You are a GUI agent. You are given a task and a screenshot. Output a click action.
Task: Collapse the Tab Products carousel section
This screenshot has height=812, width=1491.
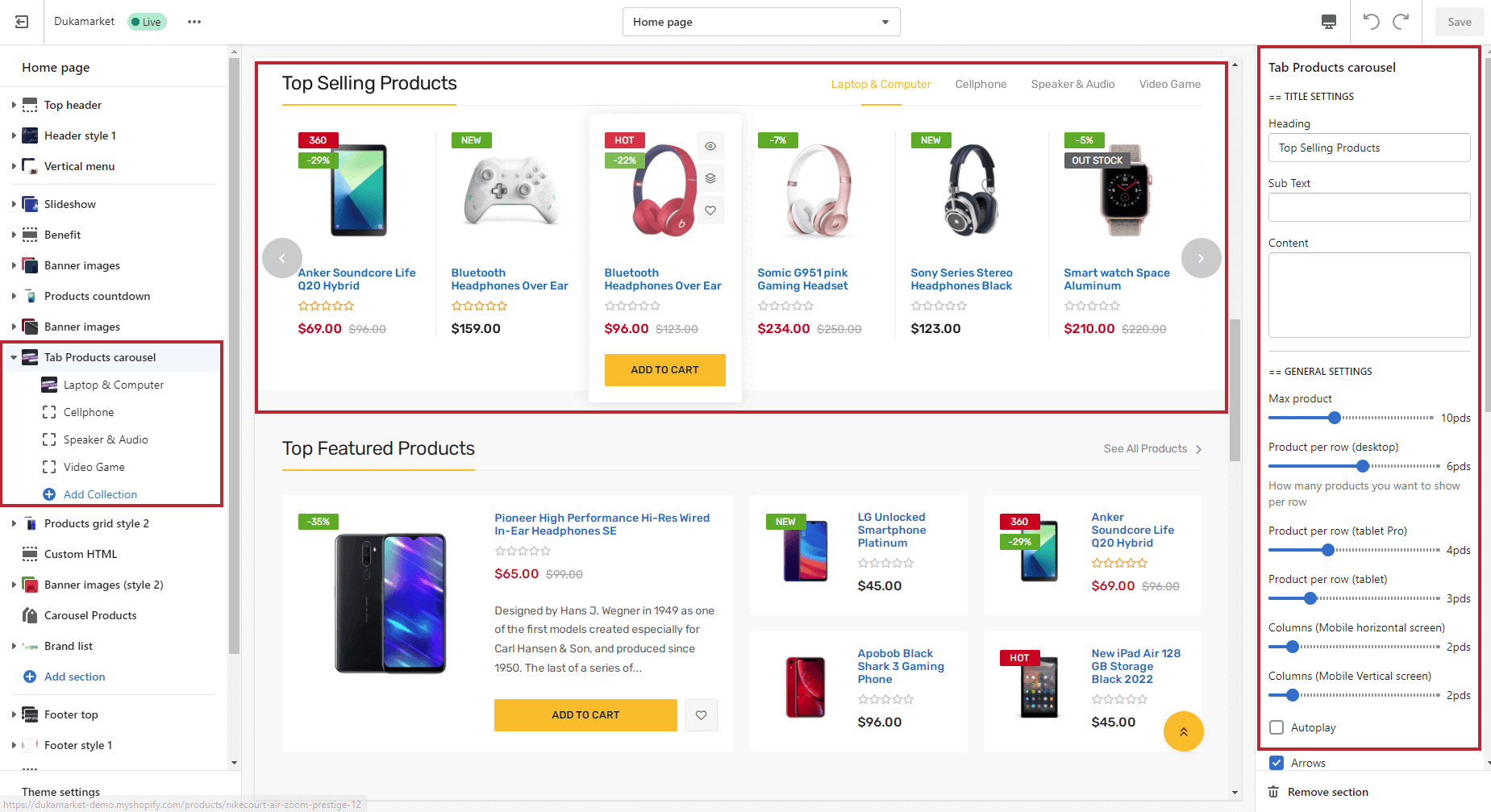point(14,357)
